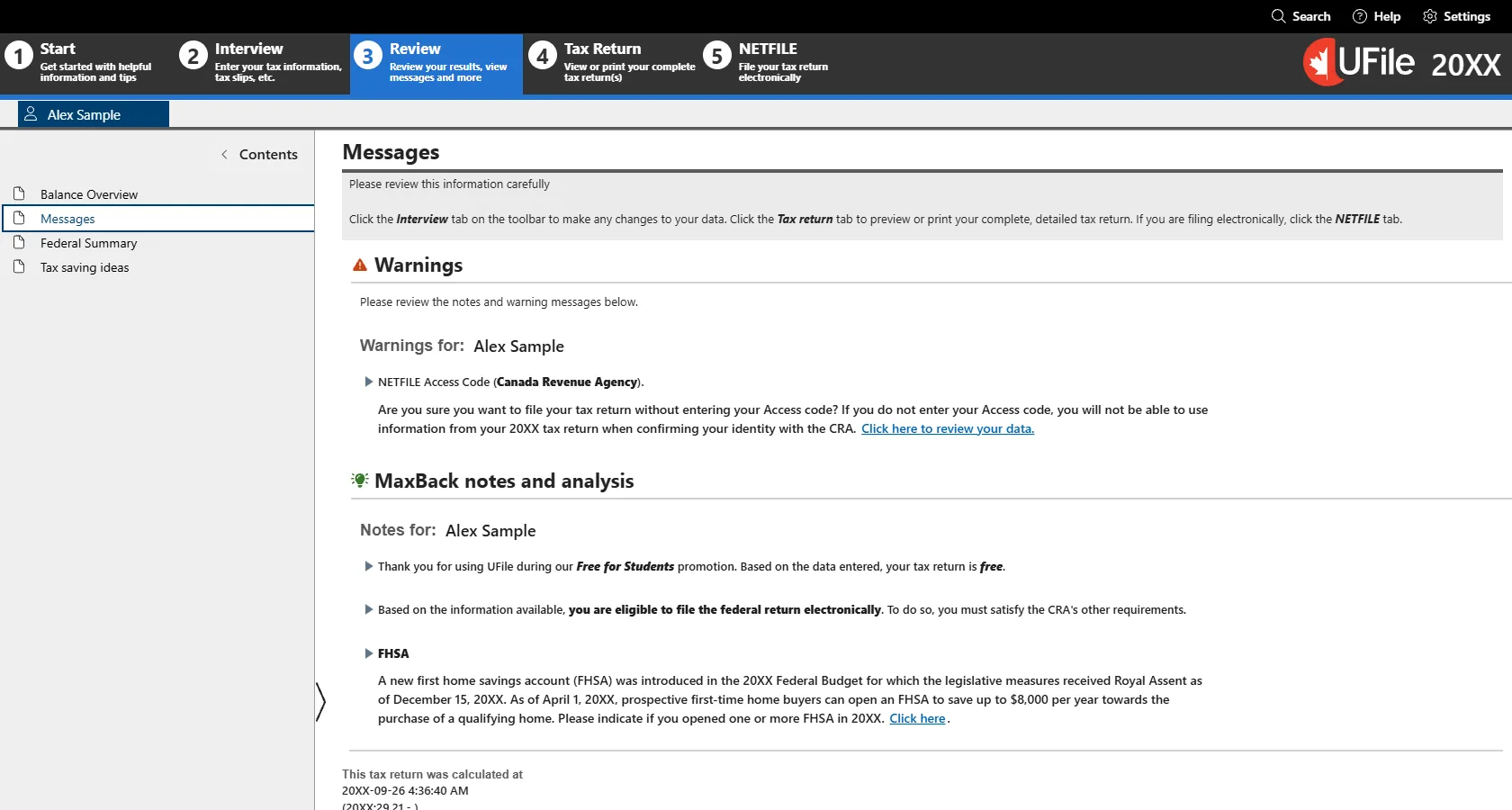
Task: Click the bold FHSA note title
Action: 393,653
